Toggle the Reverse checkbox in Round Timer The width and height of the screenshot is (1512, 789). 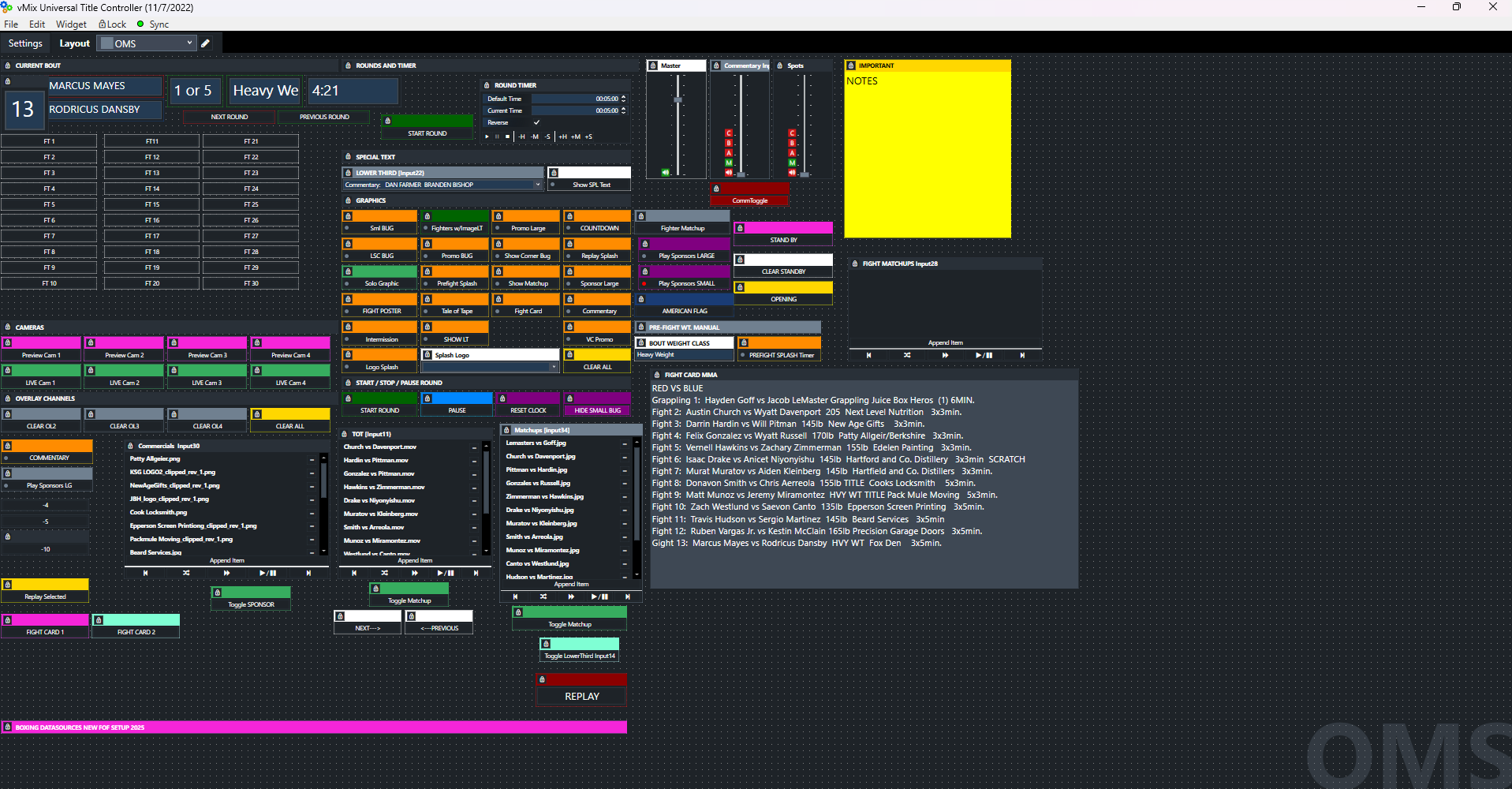[x=536, y=122]
